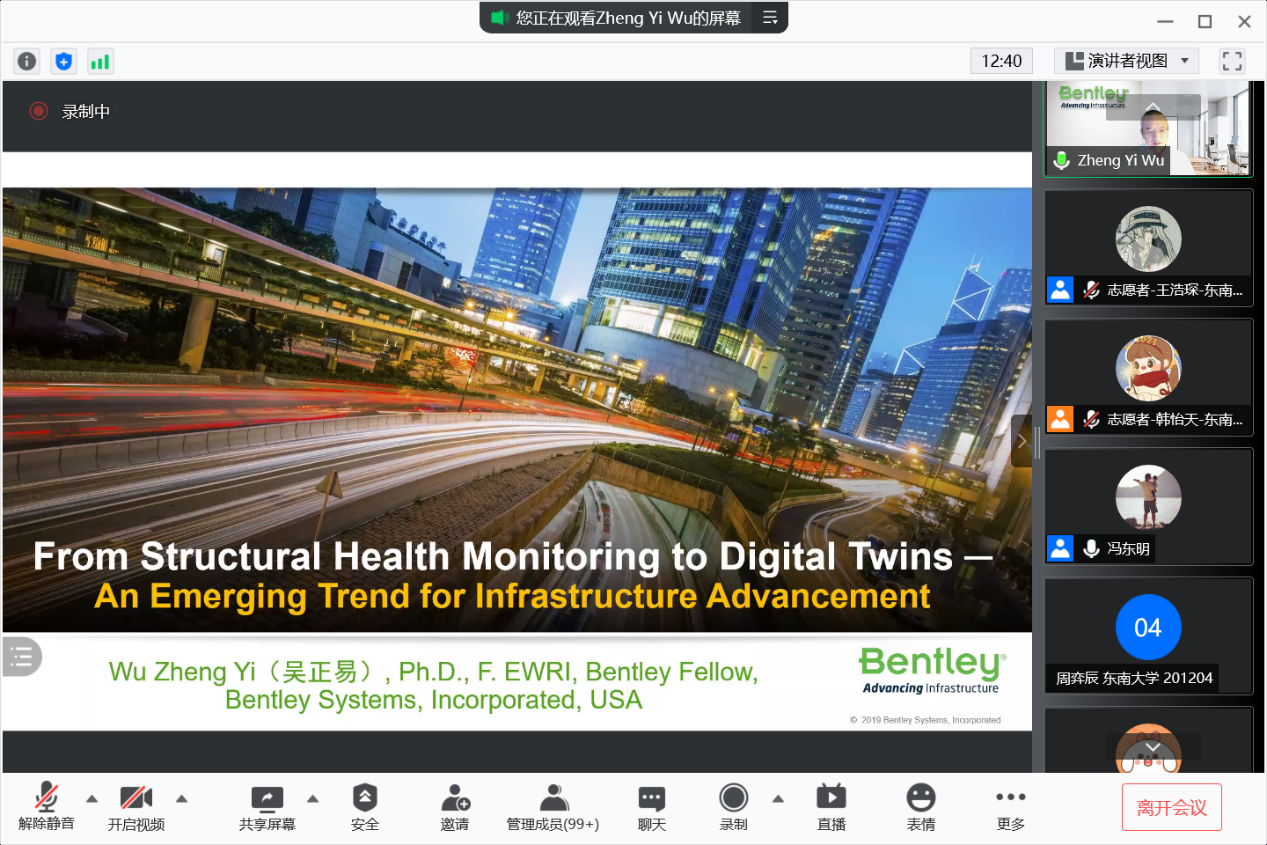Enter full screen mode
The height and width of the screenshot is (845, 1267).
(1232, 61)
